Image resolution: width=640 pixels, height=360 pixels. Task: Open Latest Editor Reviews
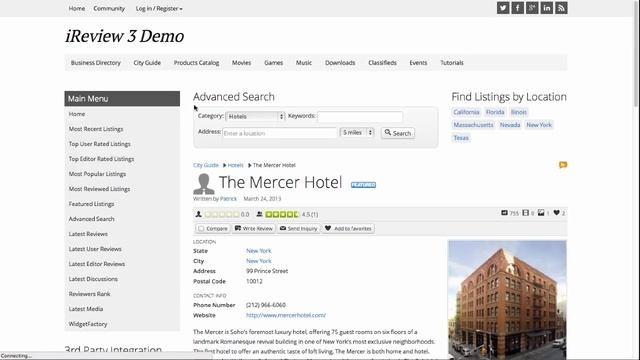pos(97,264)
